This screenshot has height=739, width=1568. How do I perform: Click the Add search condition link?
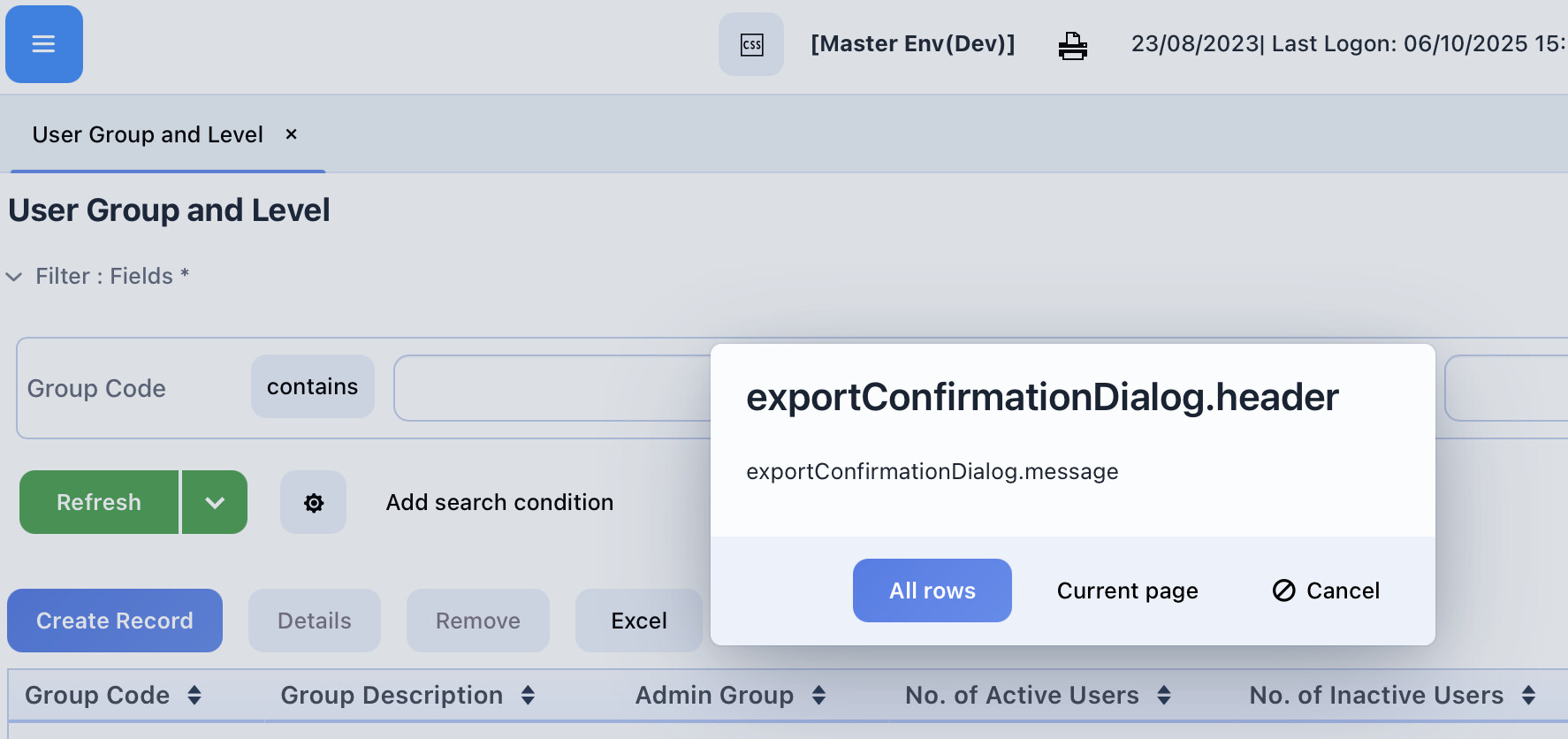pos(499,503)
